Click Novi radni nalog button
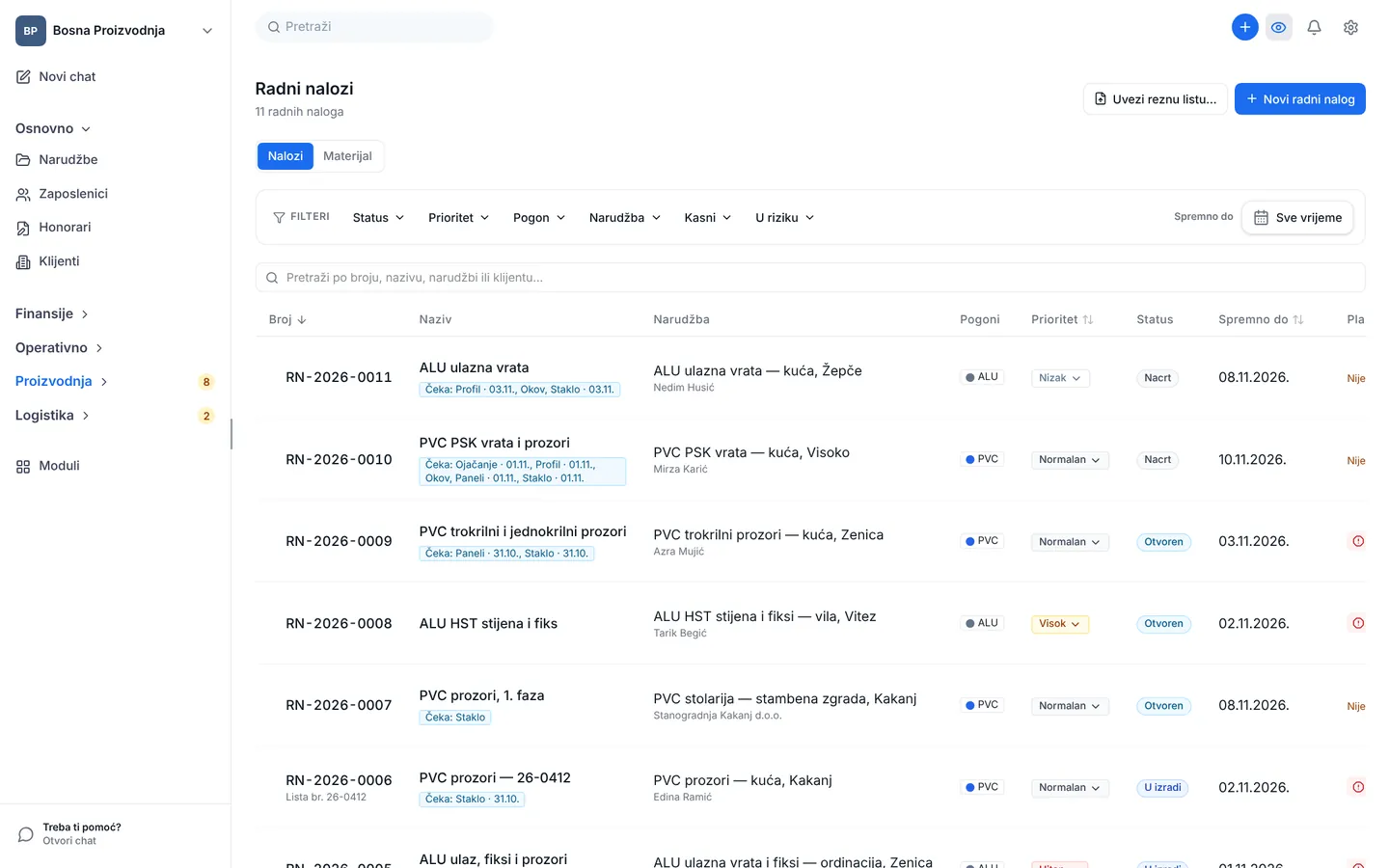 point(1300,99)
